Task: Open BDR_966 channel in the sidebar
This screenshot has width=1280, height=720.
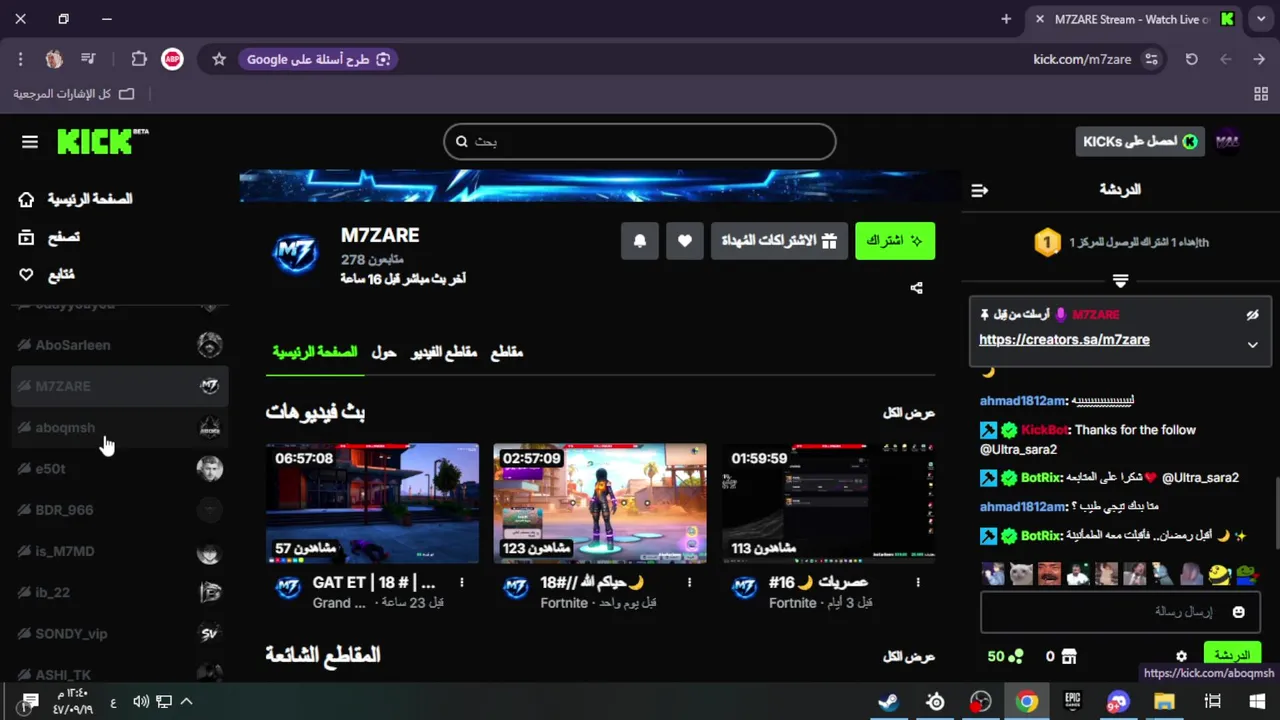Action: tap(120, 510)
